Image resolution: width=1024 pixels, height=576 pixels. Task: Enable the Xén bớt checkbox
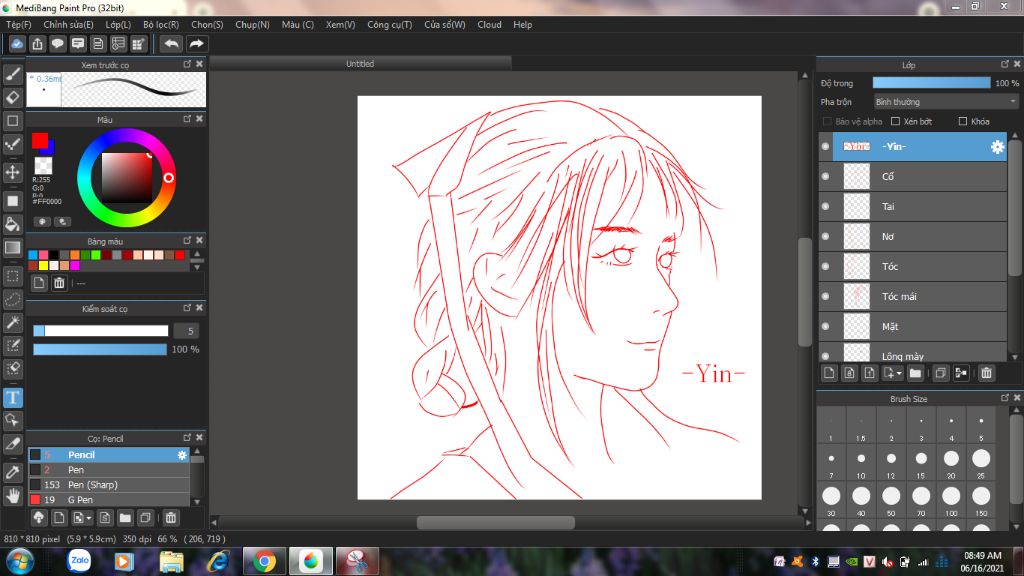coord(895,121)
